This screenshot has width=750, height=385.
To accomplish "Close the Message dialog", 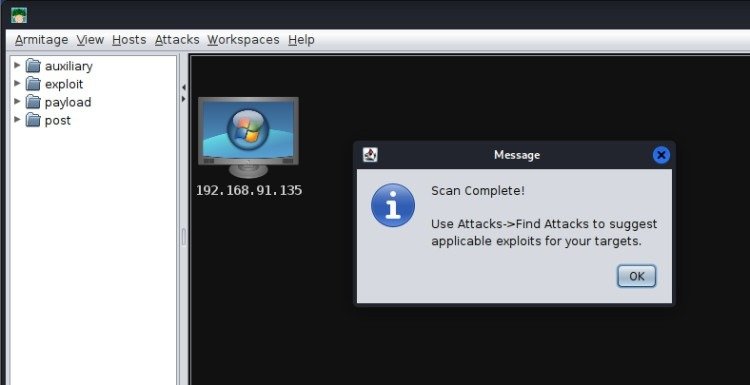I will tap(661, 155).
